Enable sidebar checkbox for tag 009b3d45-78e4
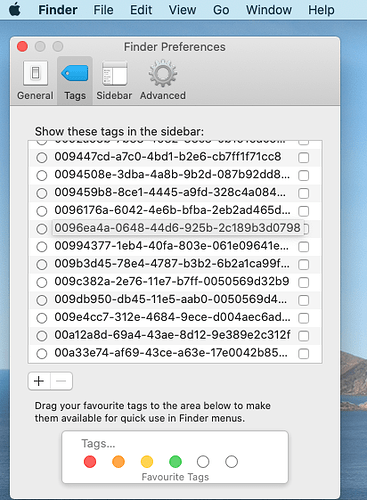Viewport: 367px width, 500px height. coord(304,265)
